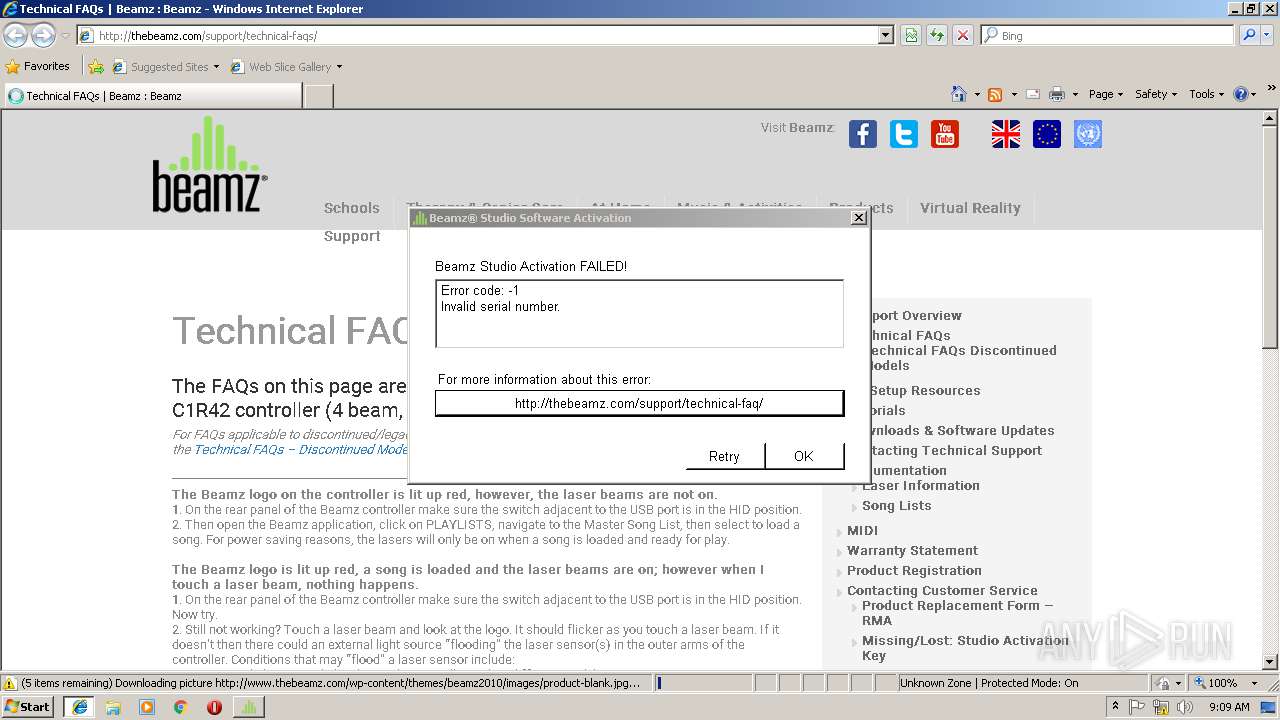Open Chrome from the taskbar
This screenshot has width=1280, height=720.
[180, 707]
